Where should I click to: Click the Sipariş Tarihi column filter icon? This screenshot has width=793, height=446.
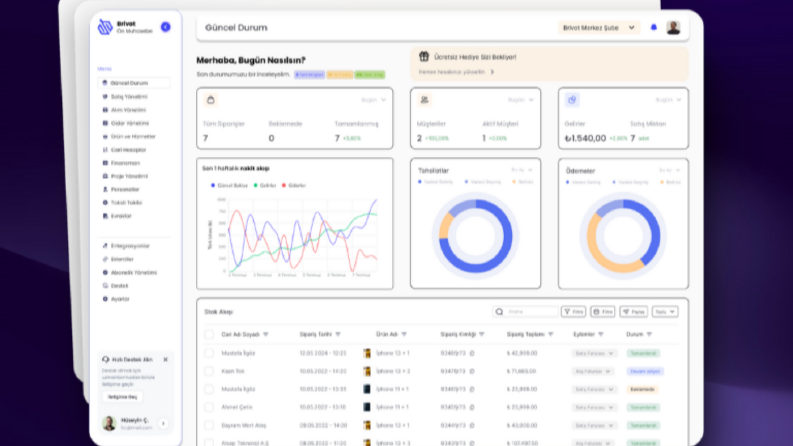pyautogui.click(x=338, y=334)
